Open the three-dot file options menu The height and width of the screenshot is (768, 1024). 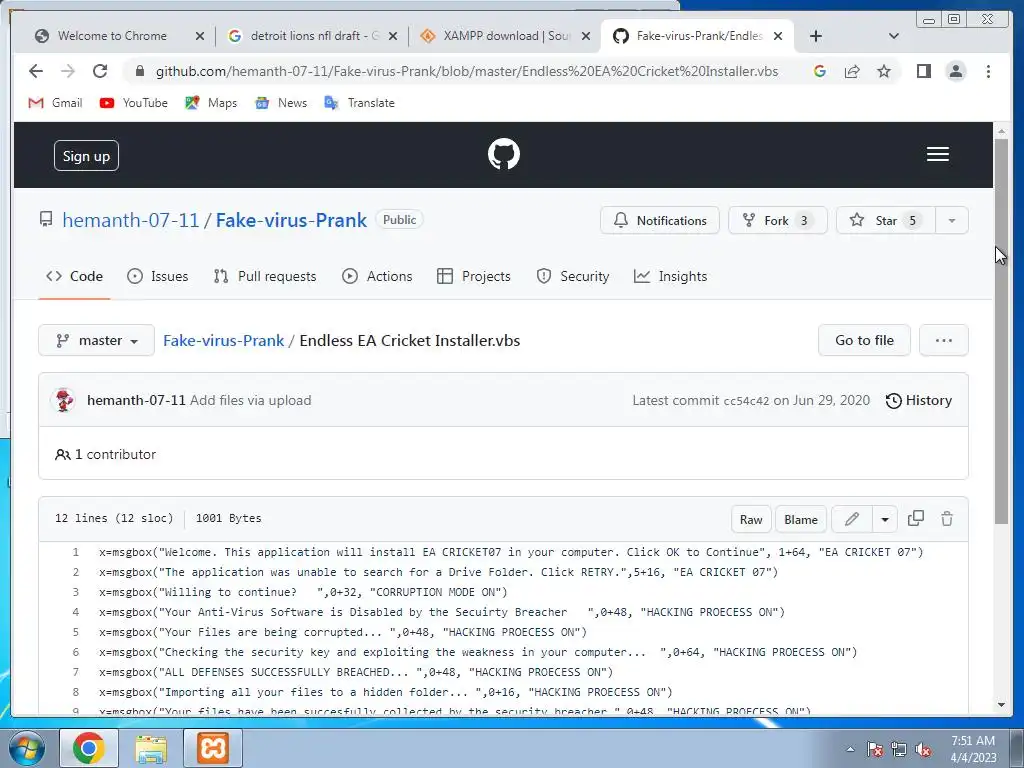944,340
